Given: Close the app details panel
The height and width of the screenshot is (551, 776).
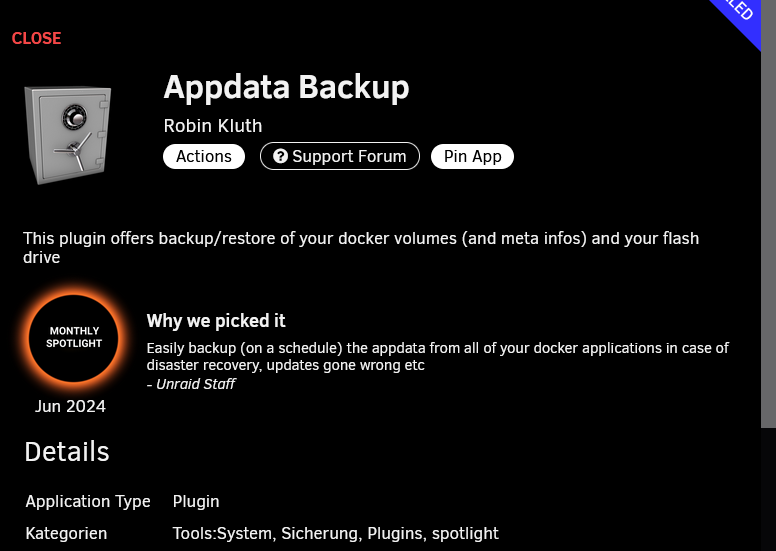Looking at the screenshot, I should click(x=37, y=38).
